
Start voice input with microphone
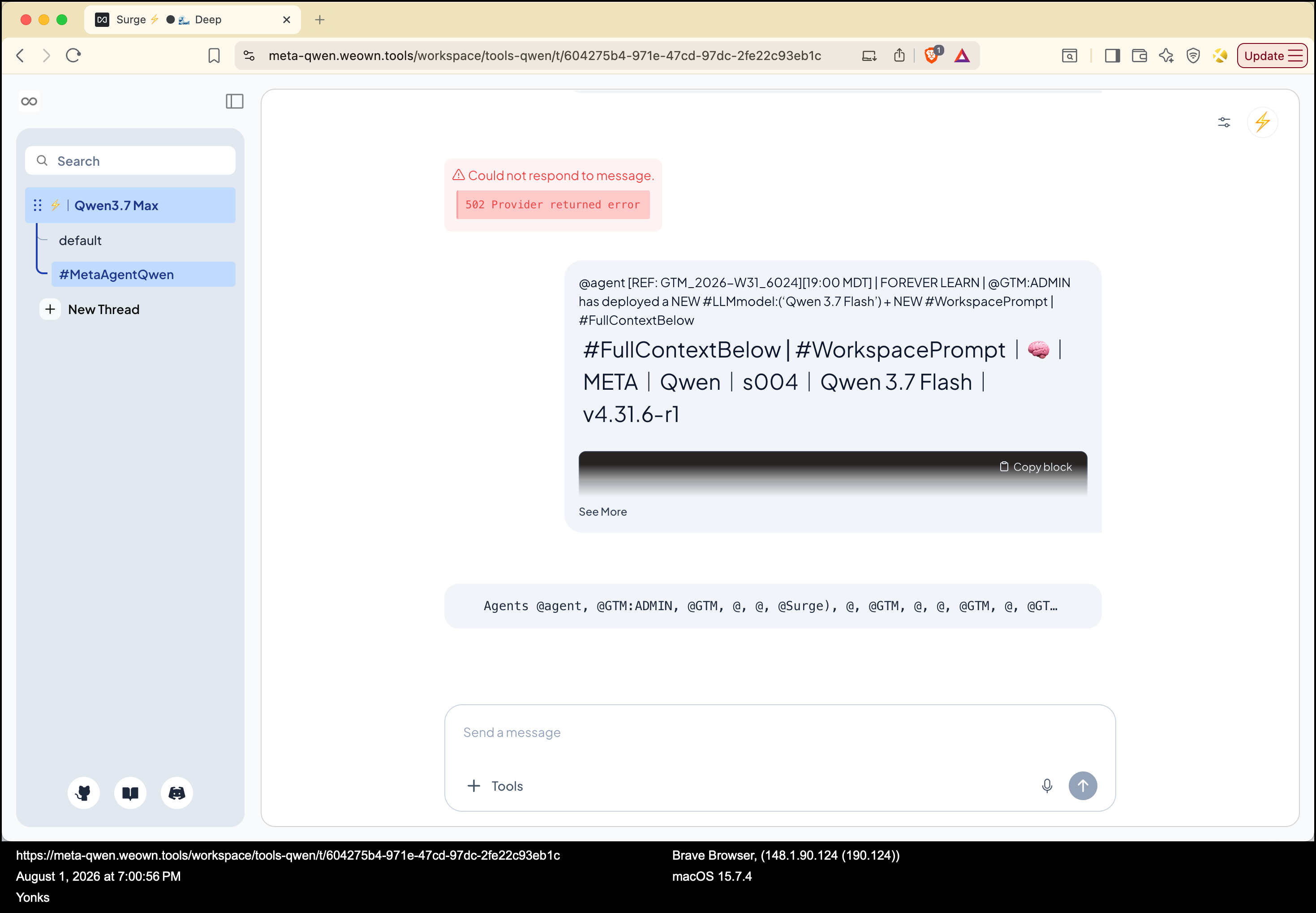click(x=1047, y=786)
